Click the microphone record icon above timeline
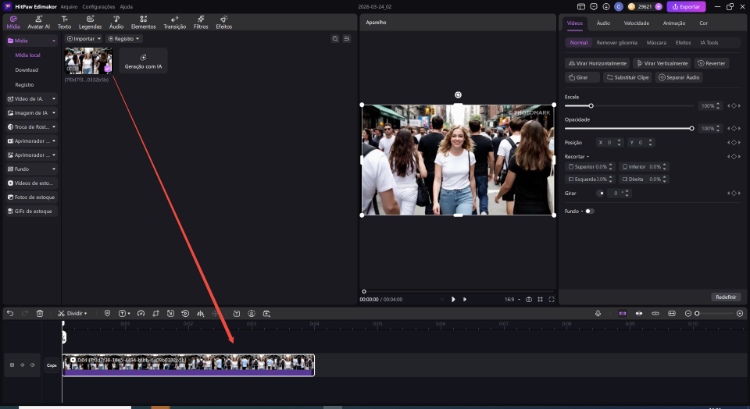This screenshot has height=409, width=750. coord(598,313)
